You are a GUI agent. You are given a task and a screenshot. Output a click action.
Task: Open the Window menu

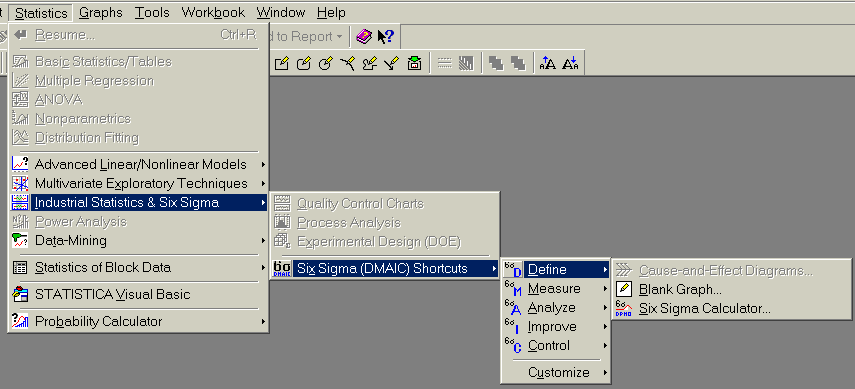(281, 13)
